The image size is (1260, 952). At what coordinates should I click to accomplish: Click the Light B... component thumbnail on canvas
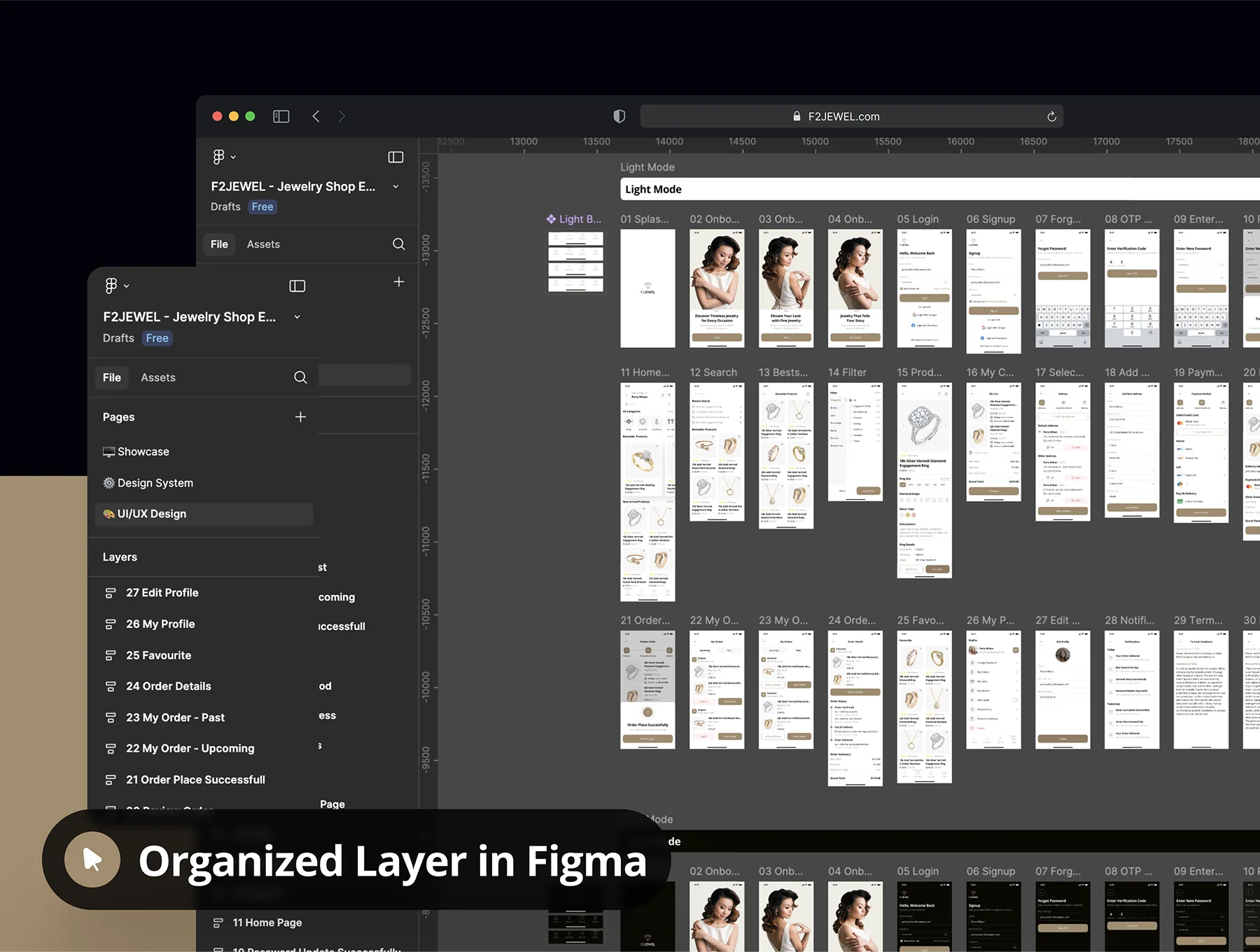pos(575,262)
